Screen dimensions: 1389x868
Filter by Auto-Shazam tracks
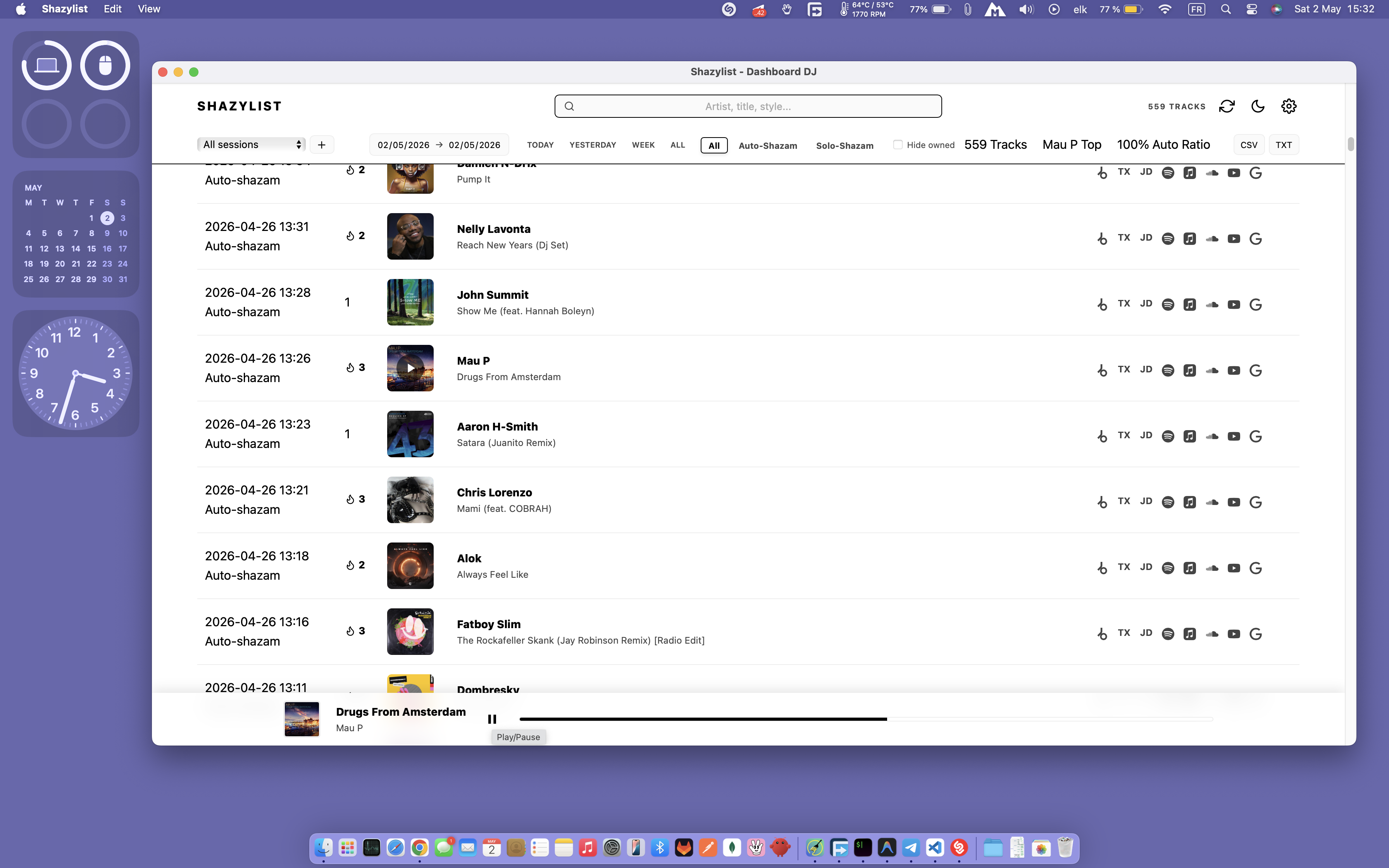pos(767,146)
